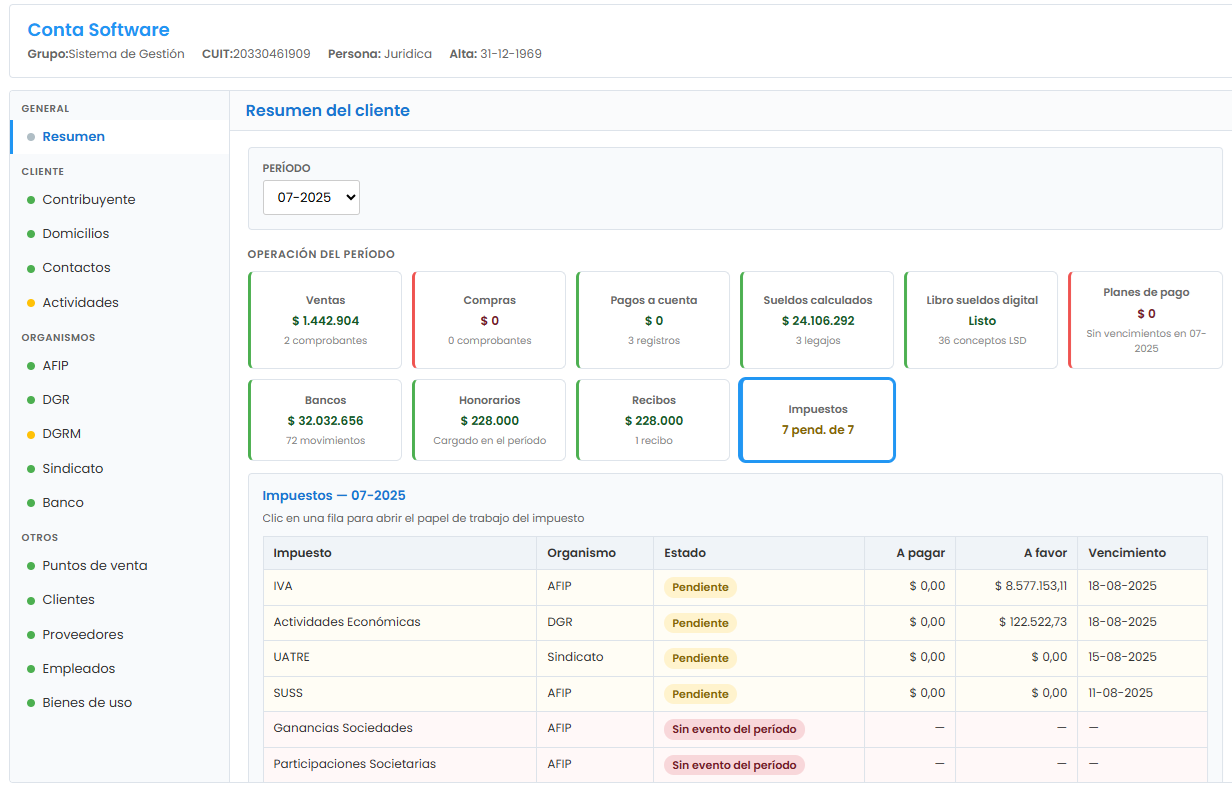Click the Impuesto column header

click(x=400, y=553)
